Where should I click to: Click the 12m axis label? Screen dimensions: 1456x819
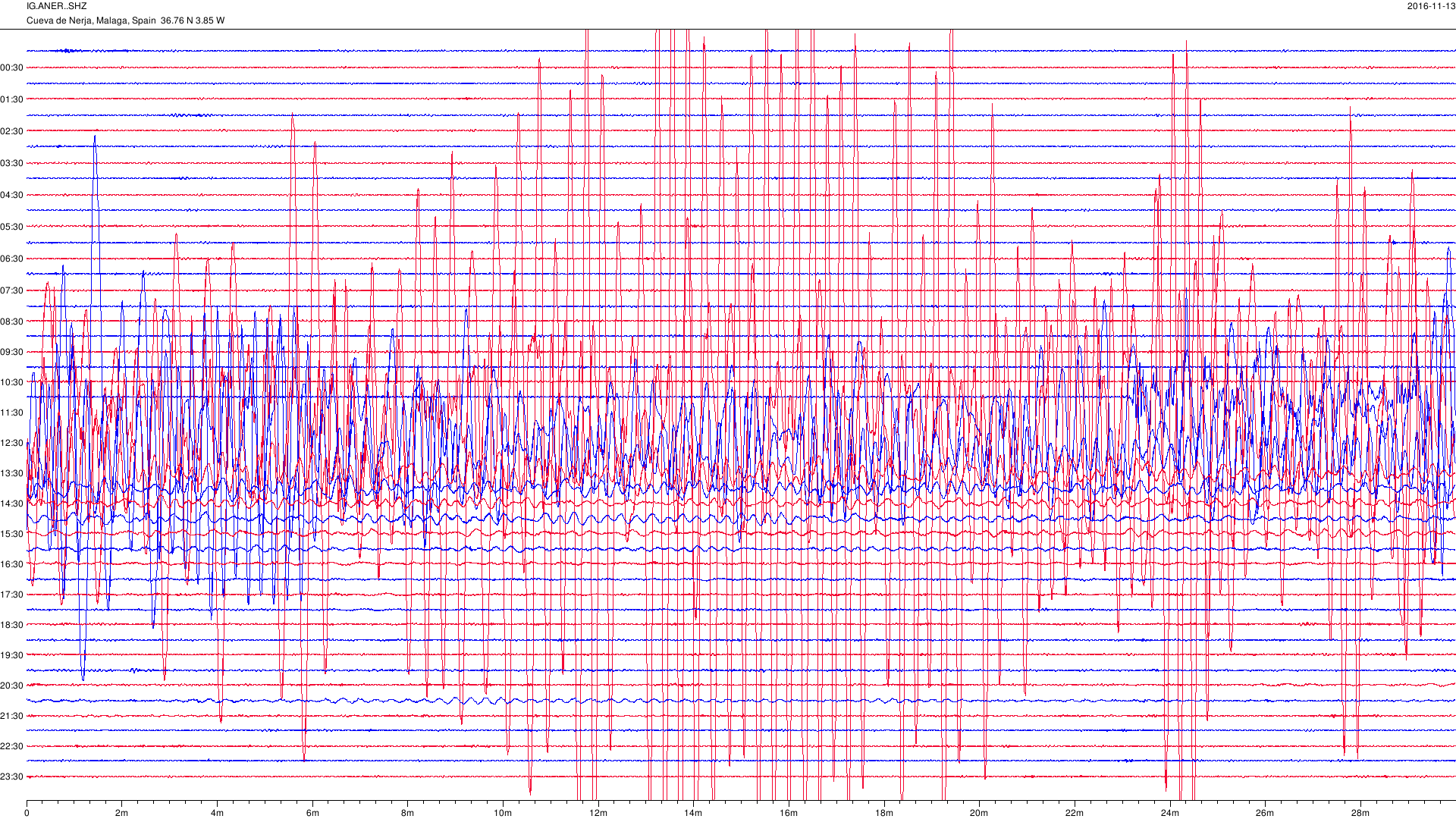(x=598, y=813)
